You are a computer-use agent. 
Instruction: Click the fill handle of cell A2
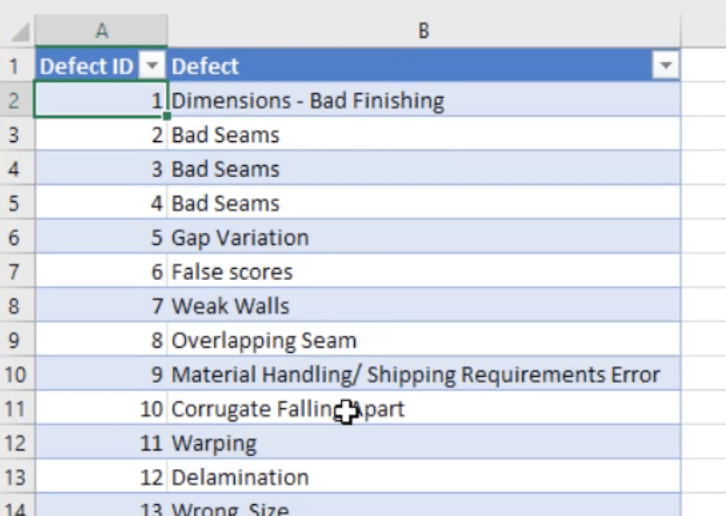coord(167,116)
